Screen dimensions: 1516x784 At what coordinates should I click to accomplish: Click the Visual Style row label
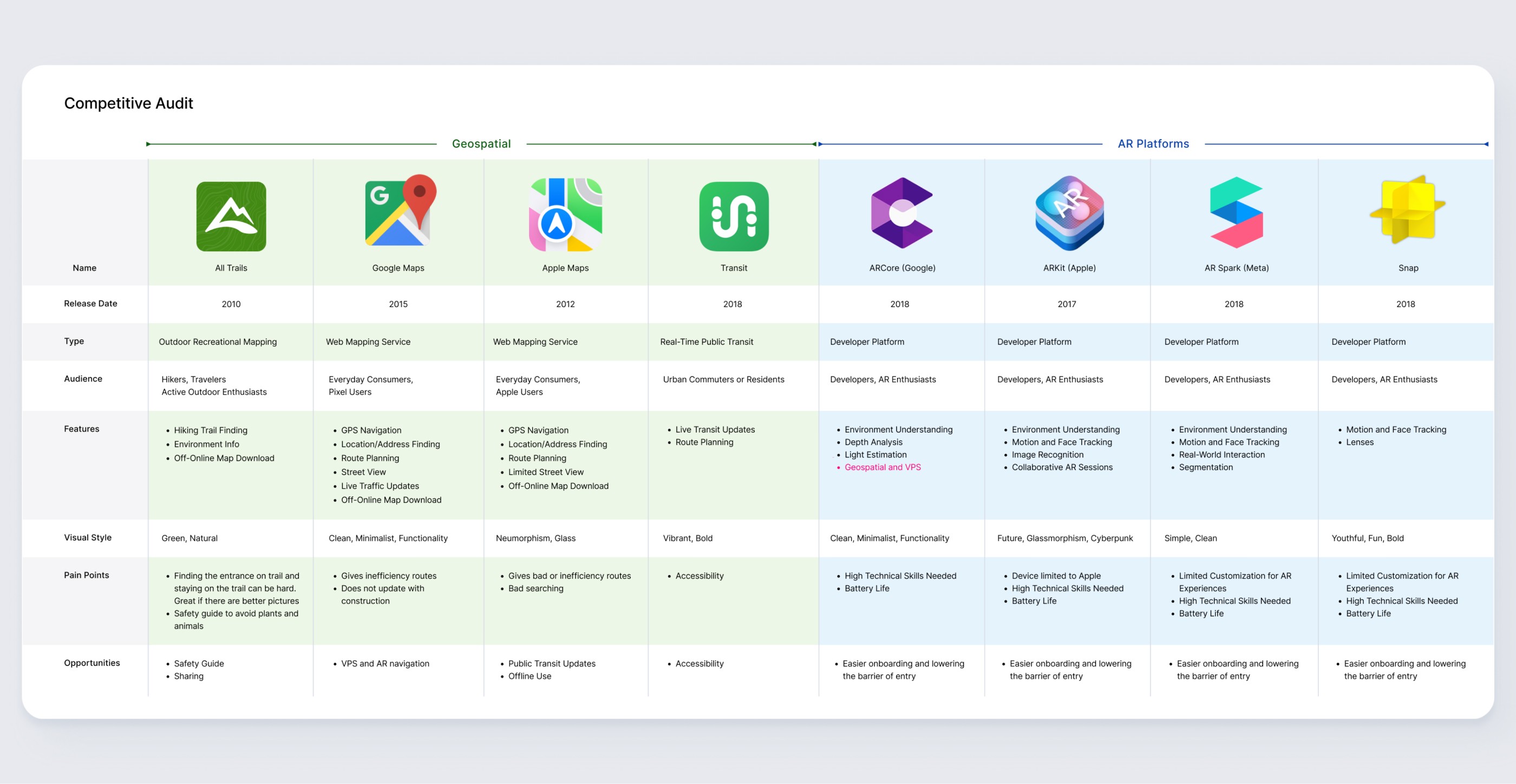click(x=88, y=538)
